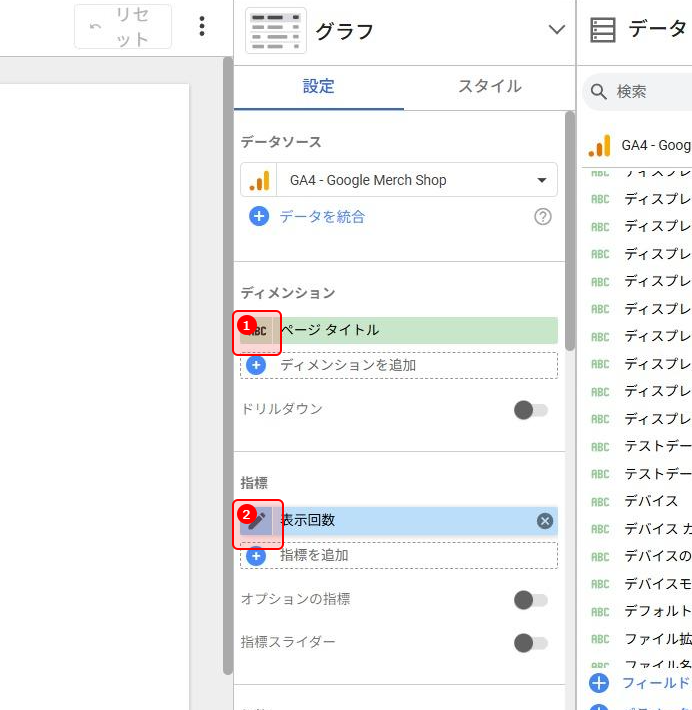This screenshot has width=692, height=710.
Task: Enable the 指標スライダー toggle
Action: [x=530, y=642]
